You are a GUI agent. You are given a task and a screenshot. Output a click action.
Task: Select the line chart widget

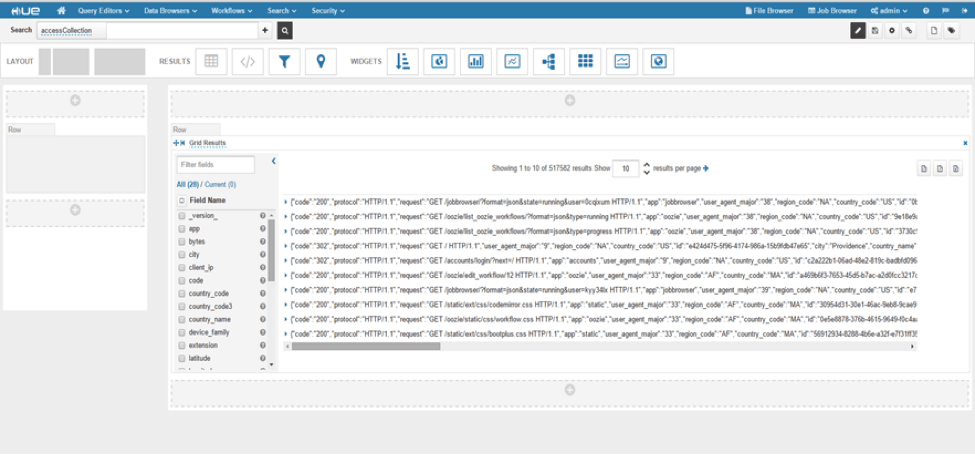click(x=512, y=61)
